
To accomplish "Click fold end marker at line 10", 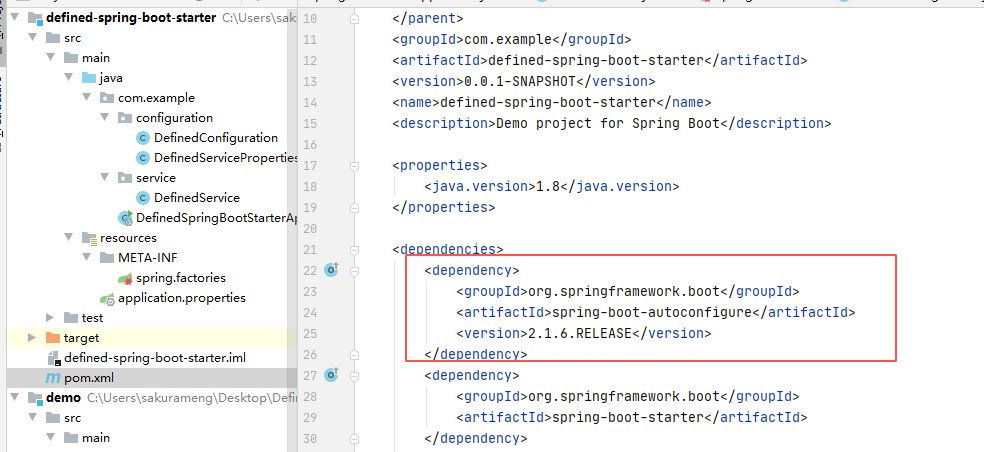I will pyautogui.click(x=355, y=19).
